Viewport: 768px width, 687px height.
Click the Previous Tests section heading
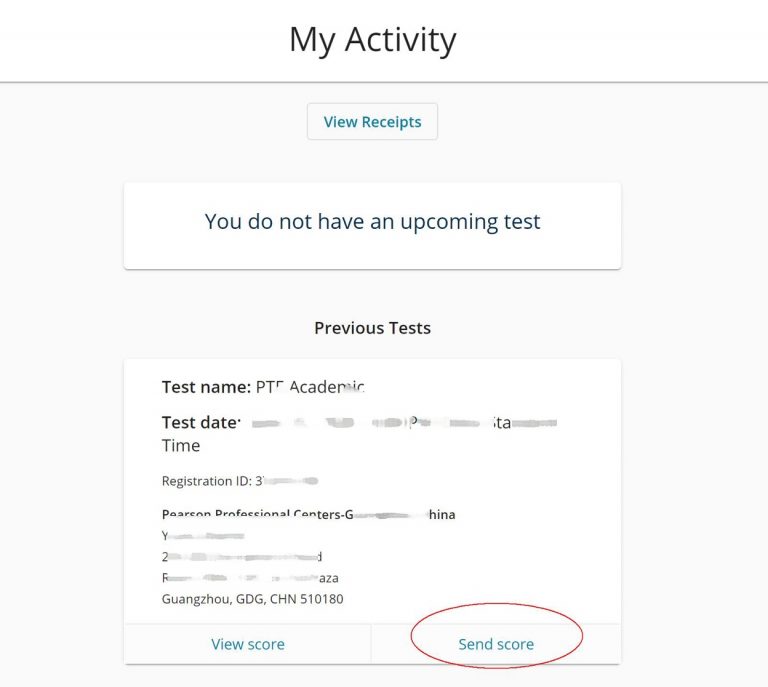tap(372, 328)
